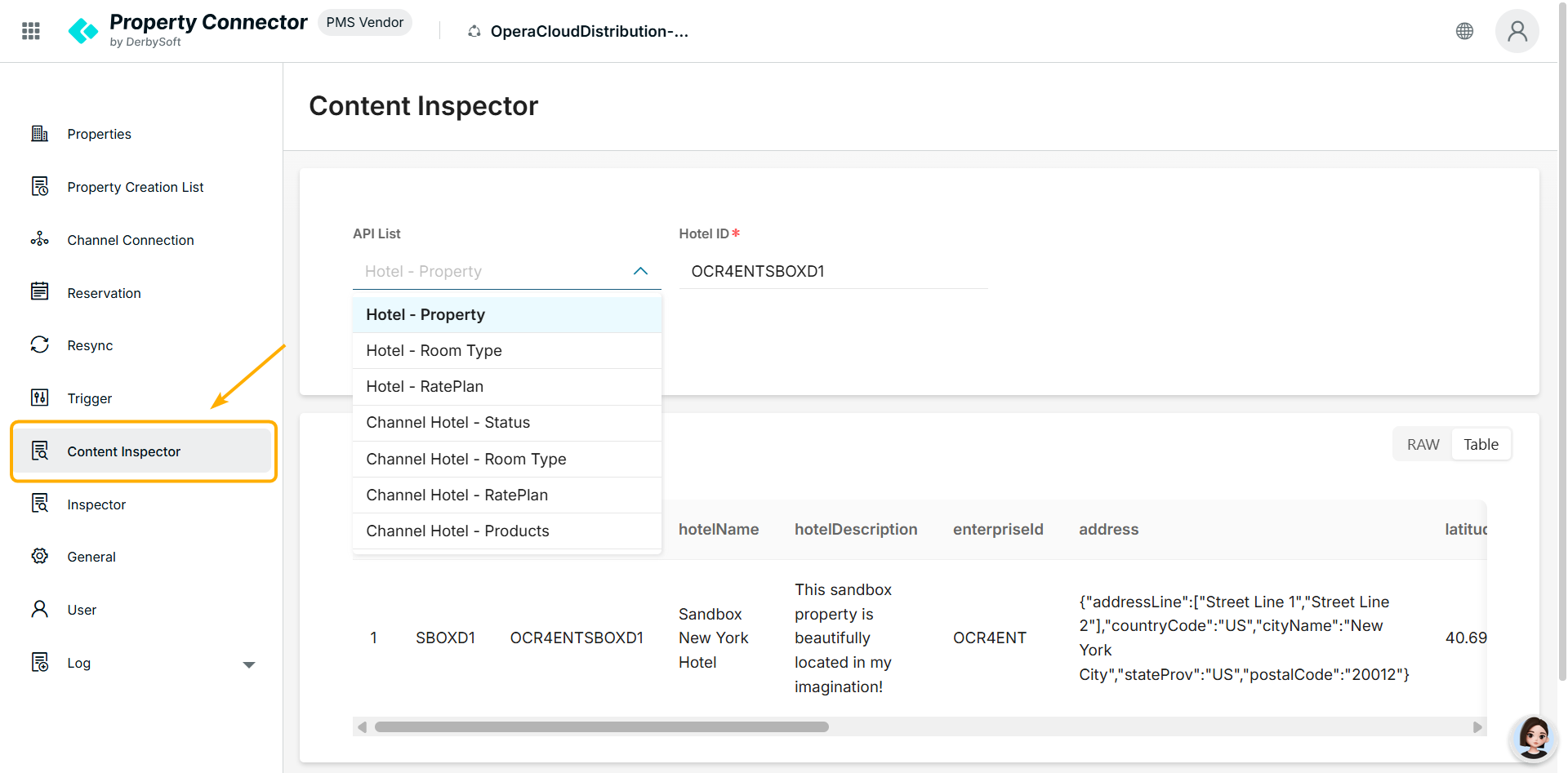
Task: Click the Properties building icon
Action: [x=40, y=133]
